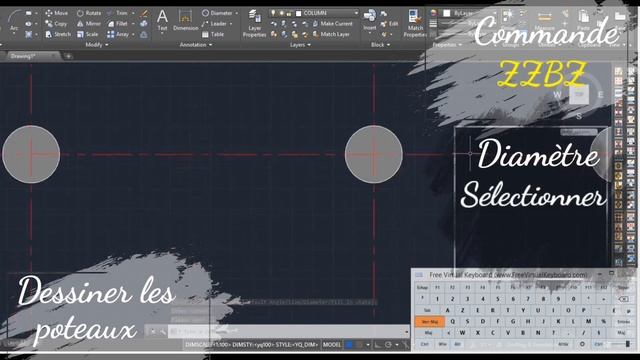Viewport: 640px width, 360px height.
Task: Click the Ctrl key on virtual keyboard
Action: [424, 344]
